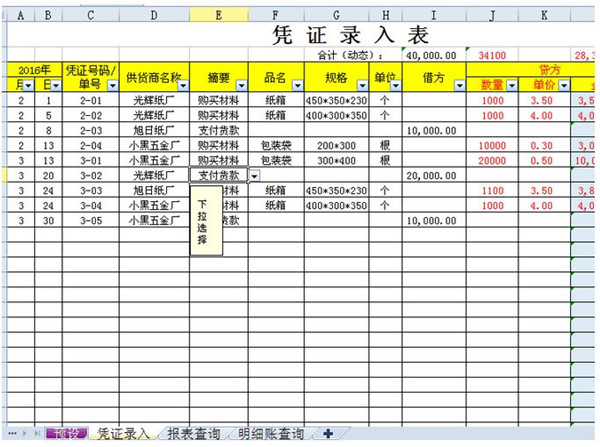Screen dimensions: 600x447
Task: Click the 凭证录入表 title cell
Action: point(350,35)
